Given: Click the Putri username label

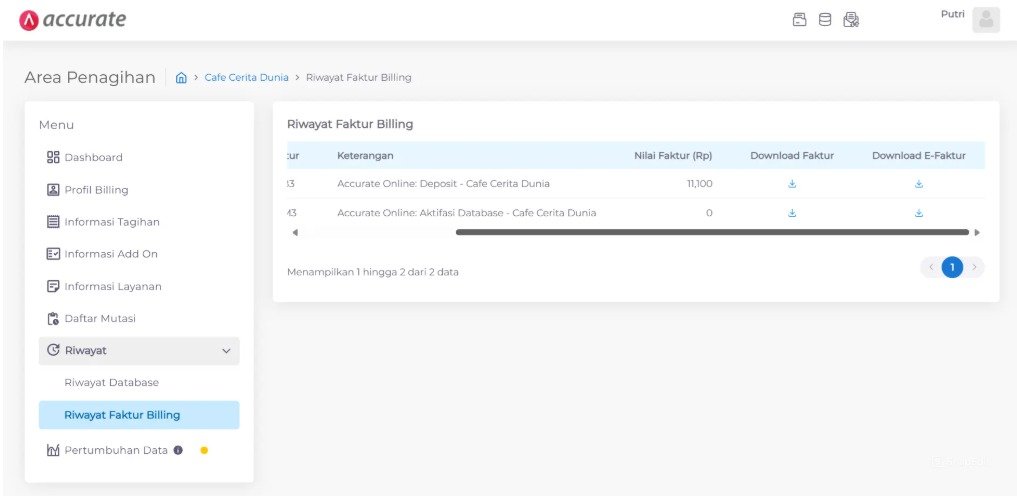Looking at the screenshot, I should pyautogui.click(x=953, y=14).
